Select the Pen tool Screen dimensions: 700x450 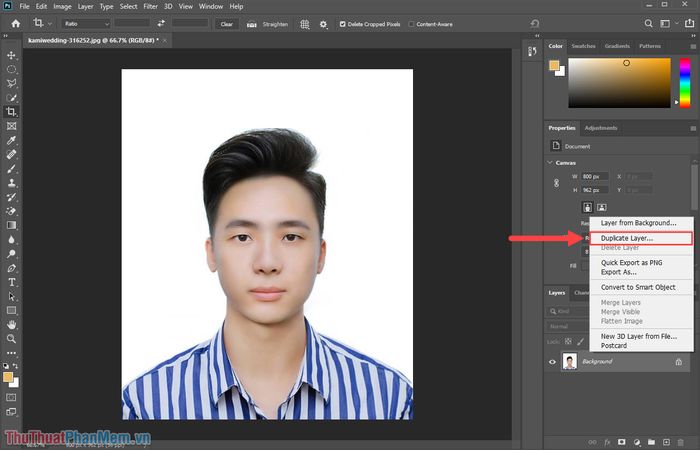(x=12, y=268)
